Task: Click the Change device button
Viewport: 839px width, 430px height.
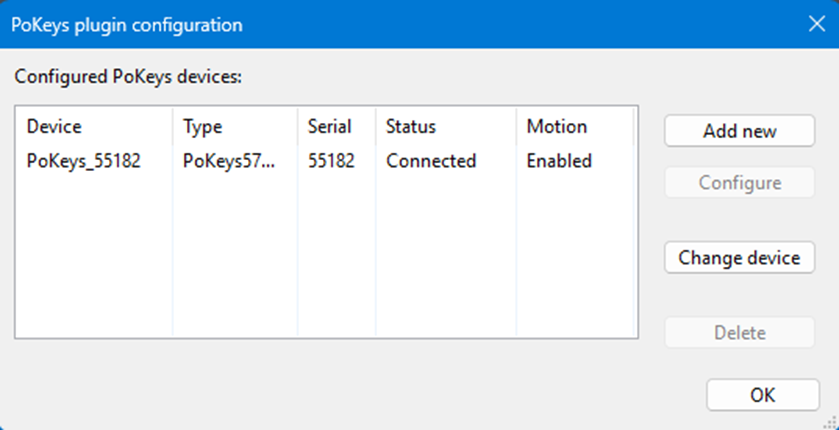Action: (739, 257)
